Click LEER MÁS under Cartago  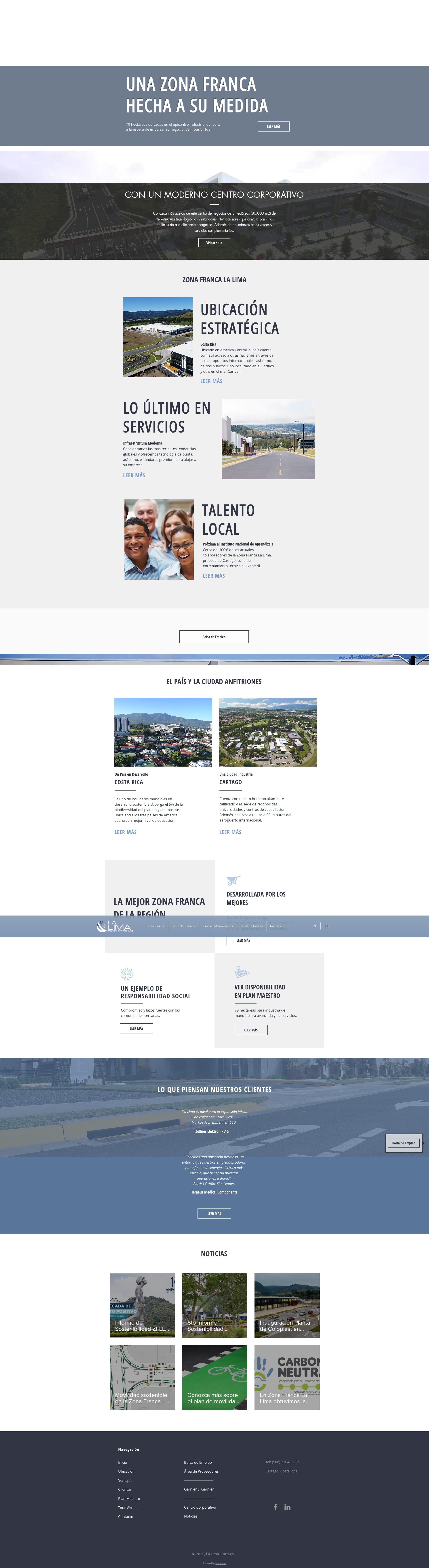tap(230, 832)
